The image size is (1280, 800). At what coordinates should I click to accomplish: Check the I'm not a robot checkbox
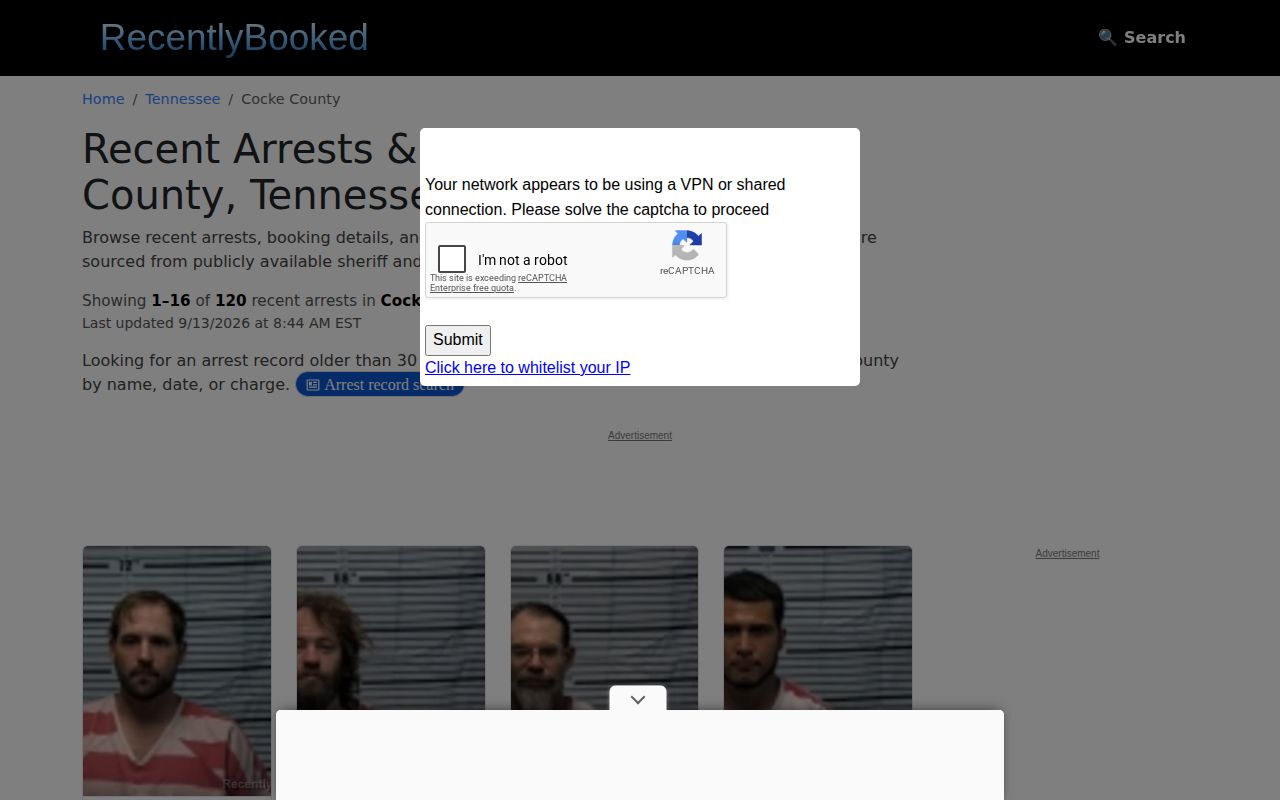pos(452,260)
